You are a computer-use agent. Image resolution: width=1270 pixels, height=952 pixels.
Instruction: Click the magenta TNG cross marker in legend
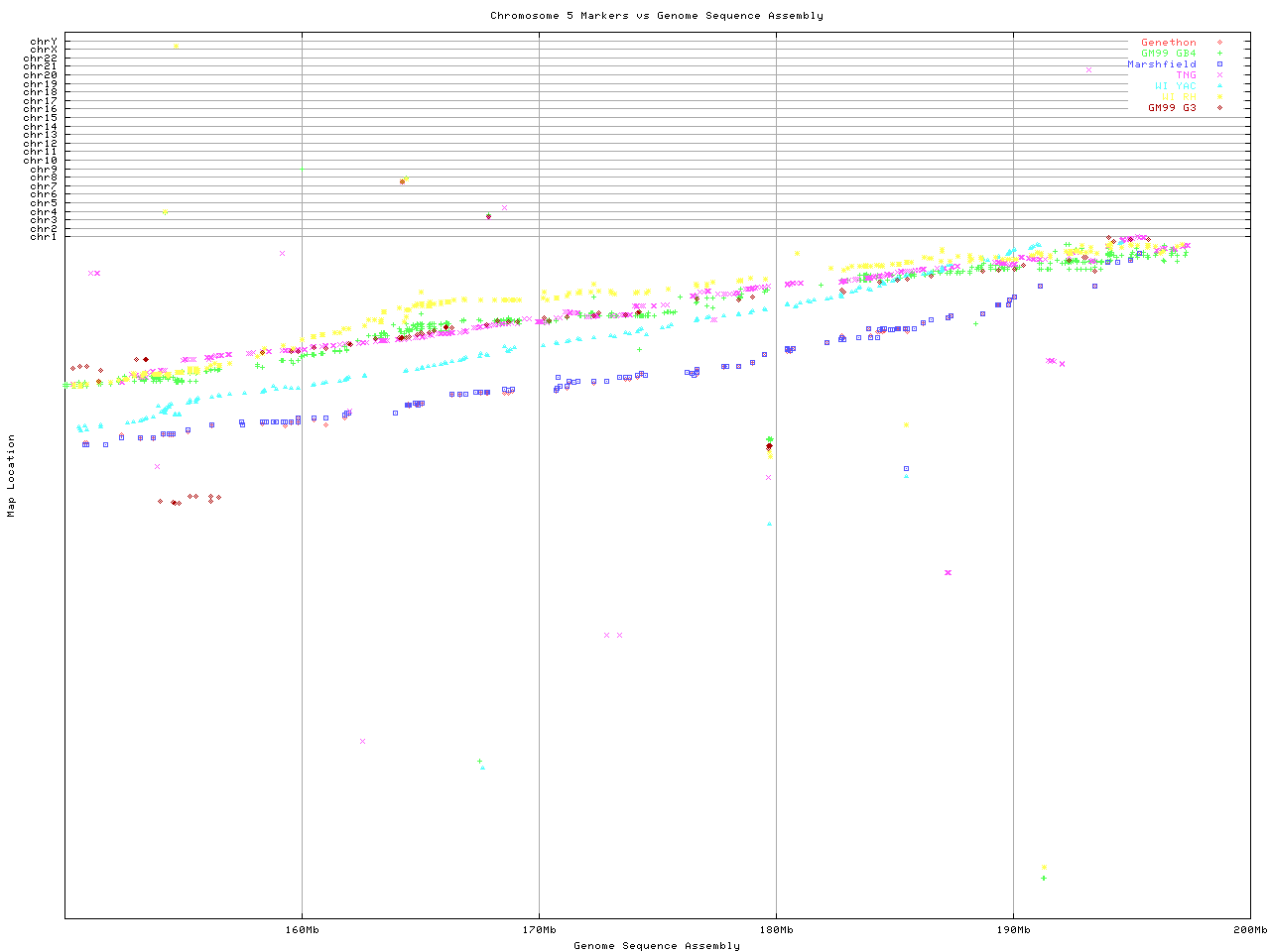(1219, 75)
